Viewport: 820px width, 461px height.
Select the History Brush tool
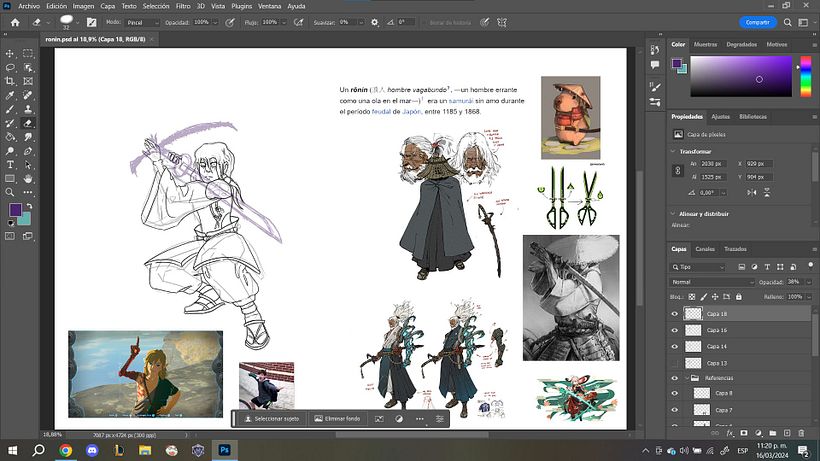click(10, 123)
